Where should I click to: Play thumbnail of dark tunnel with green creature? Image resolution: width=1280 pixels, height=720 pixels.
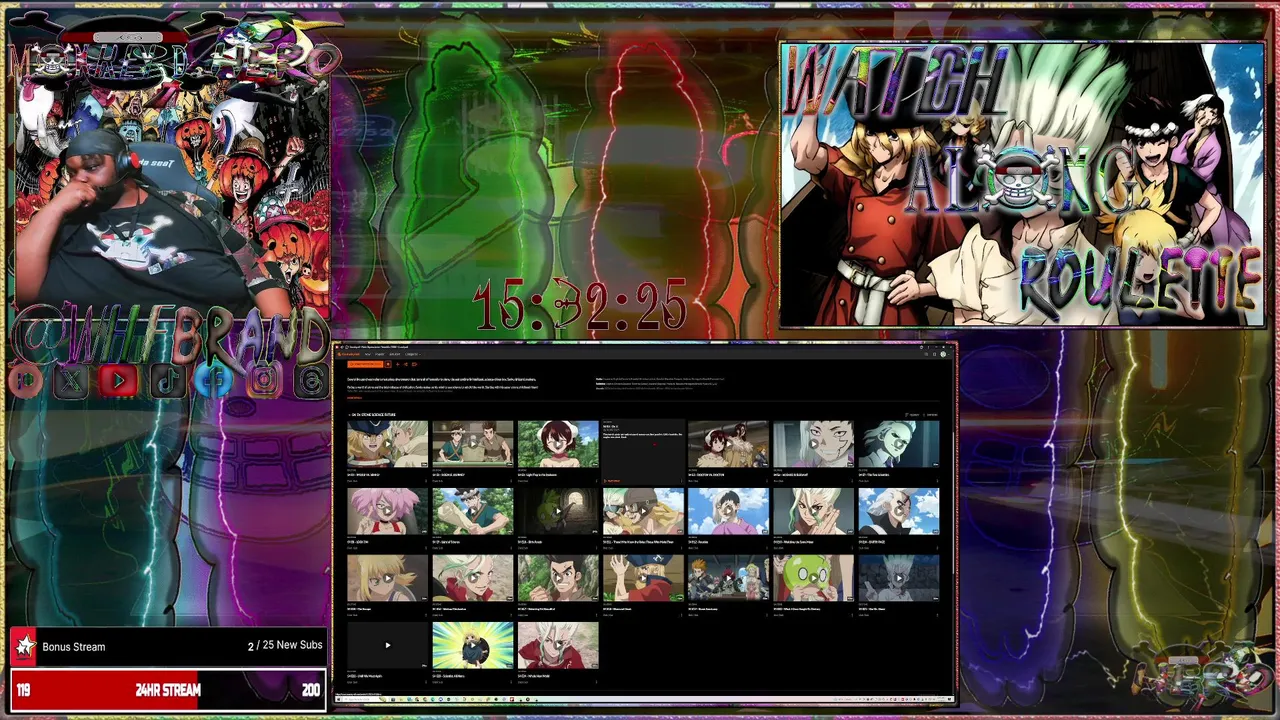tap(558, 511)
